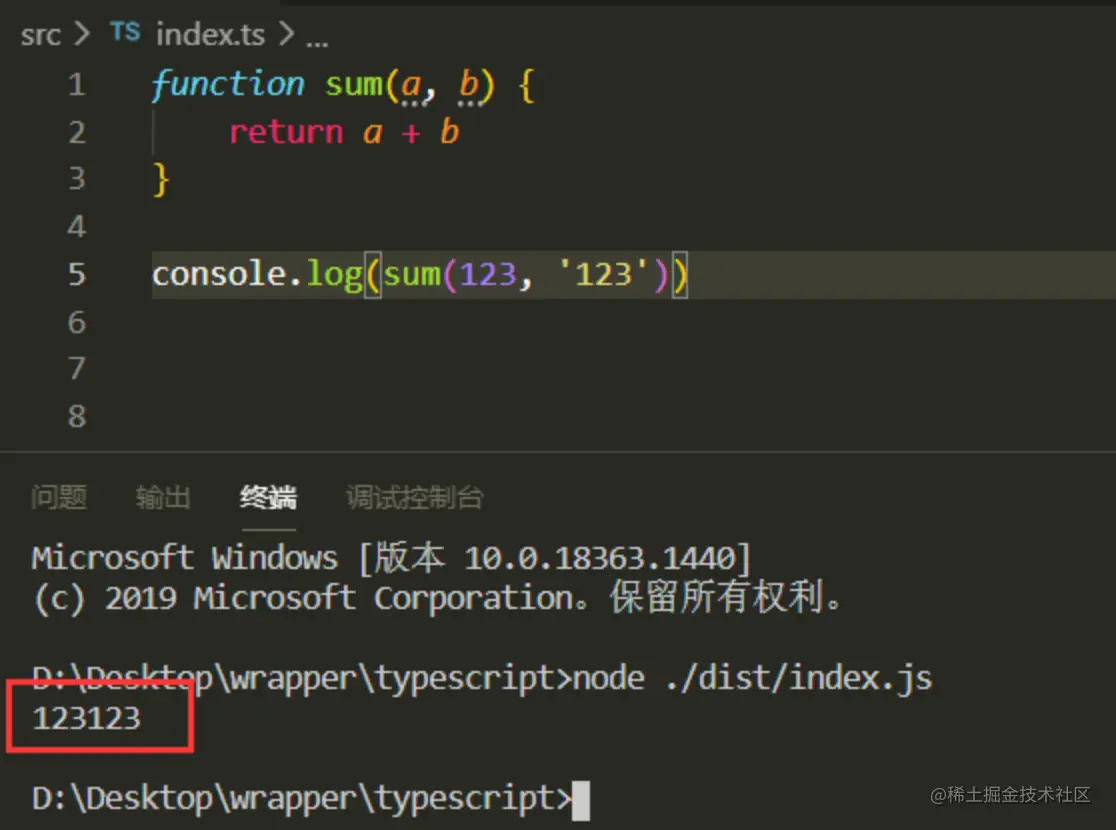
Task: Click line number 4 in the gutter
Action: coord(77,227)
